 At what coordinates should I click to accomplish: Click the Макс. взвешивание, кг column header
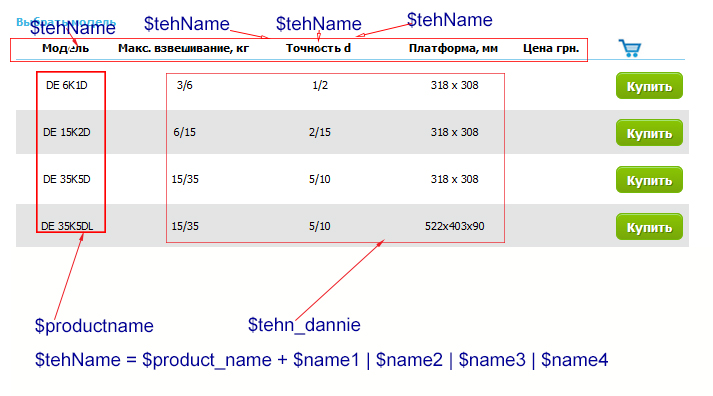tap(184, 48)
